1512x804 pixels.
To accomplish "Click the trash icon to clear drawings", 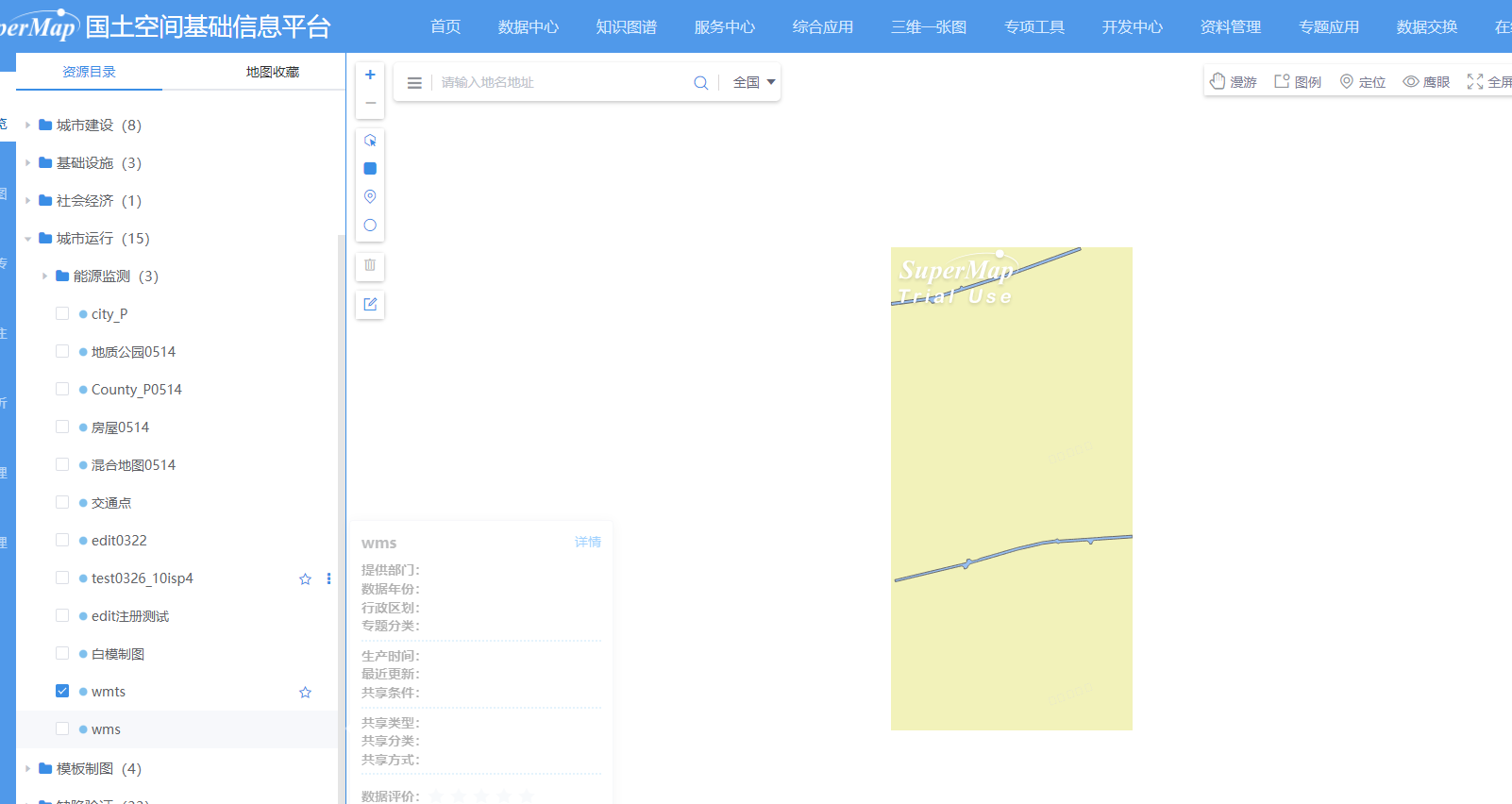I will pos(370,265).
